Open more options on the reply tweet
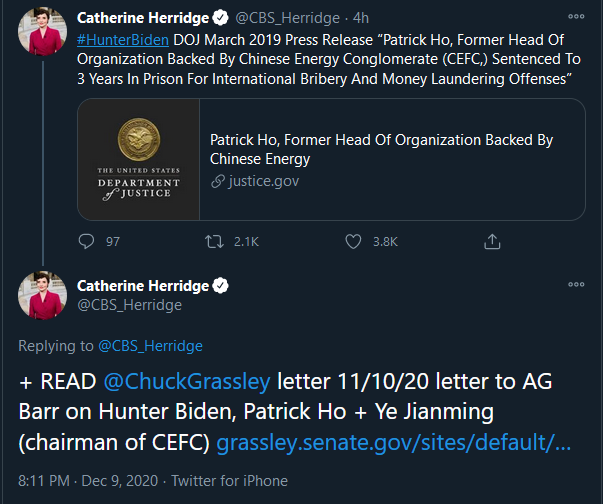Viewport: 603px width, 504px height. 576,284
